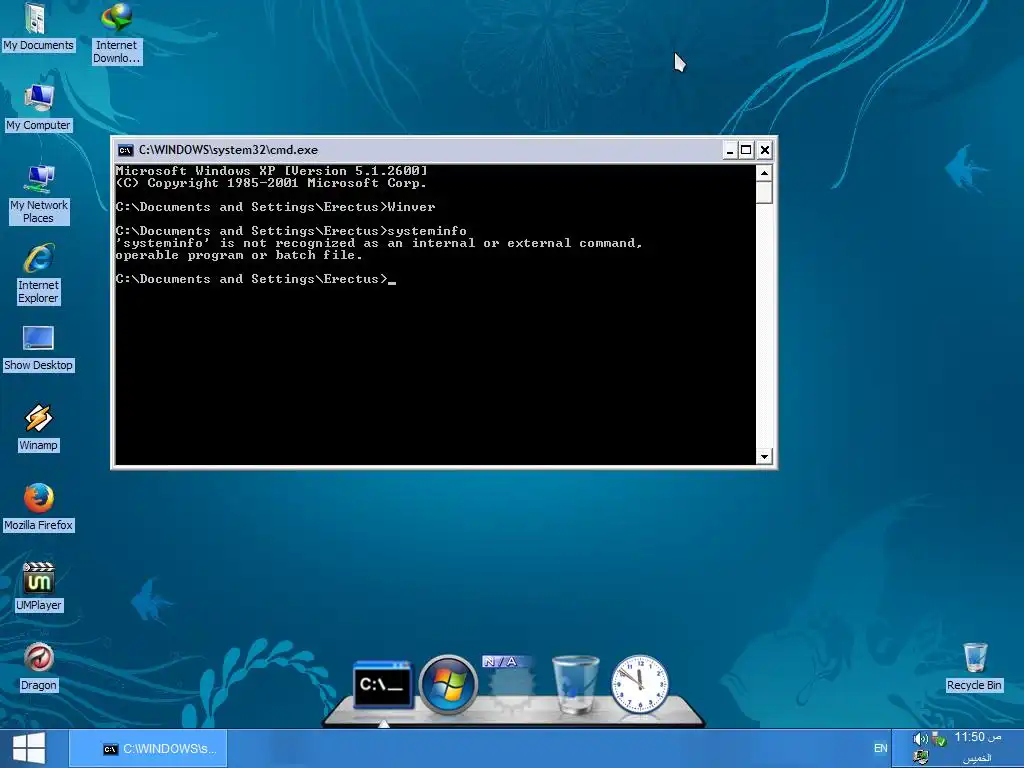Click cmd scrollbar down arrow
Viewport: 1024px width, 768px height.
764,456
